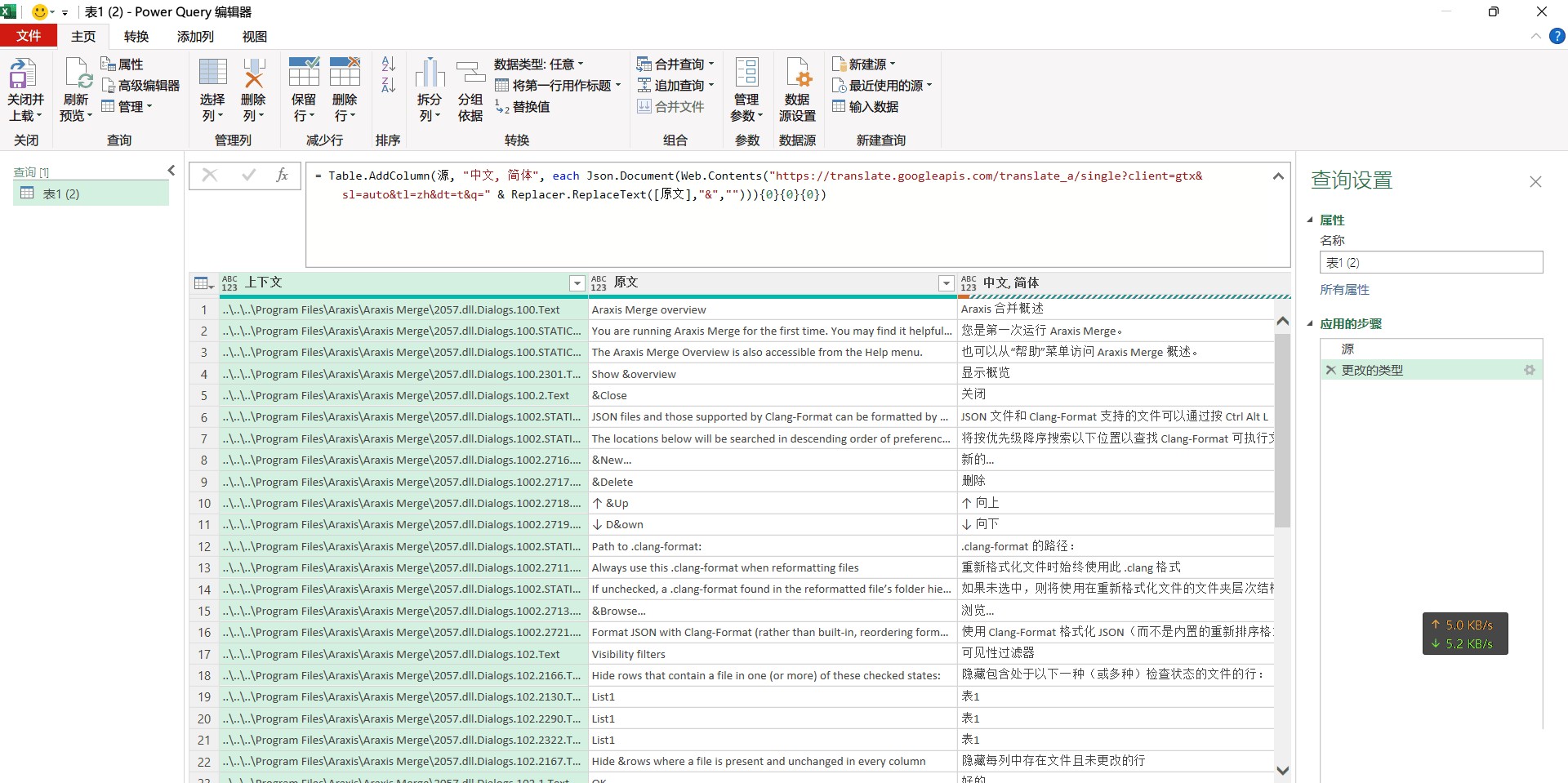
Task: Open the 管理 query dropdown
Action: pos(127,106)
